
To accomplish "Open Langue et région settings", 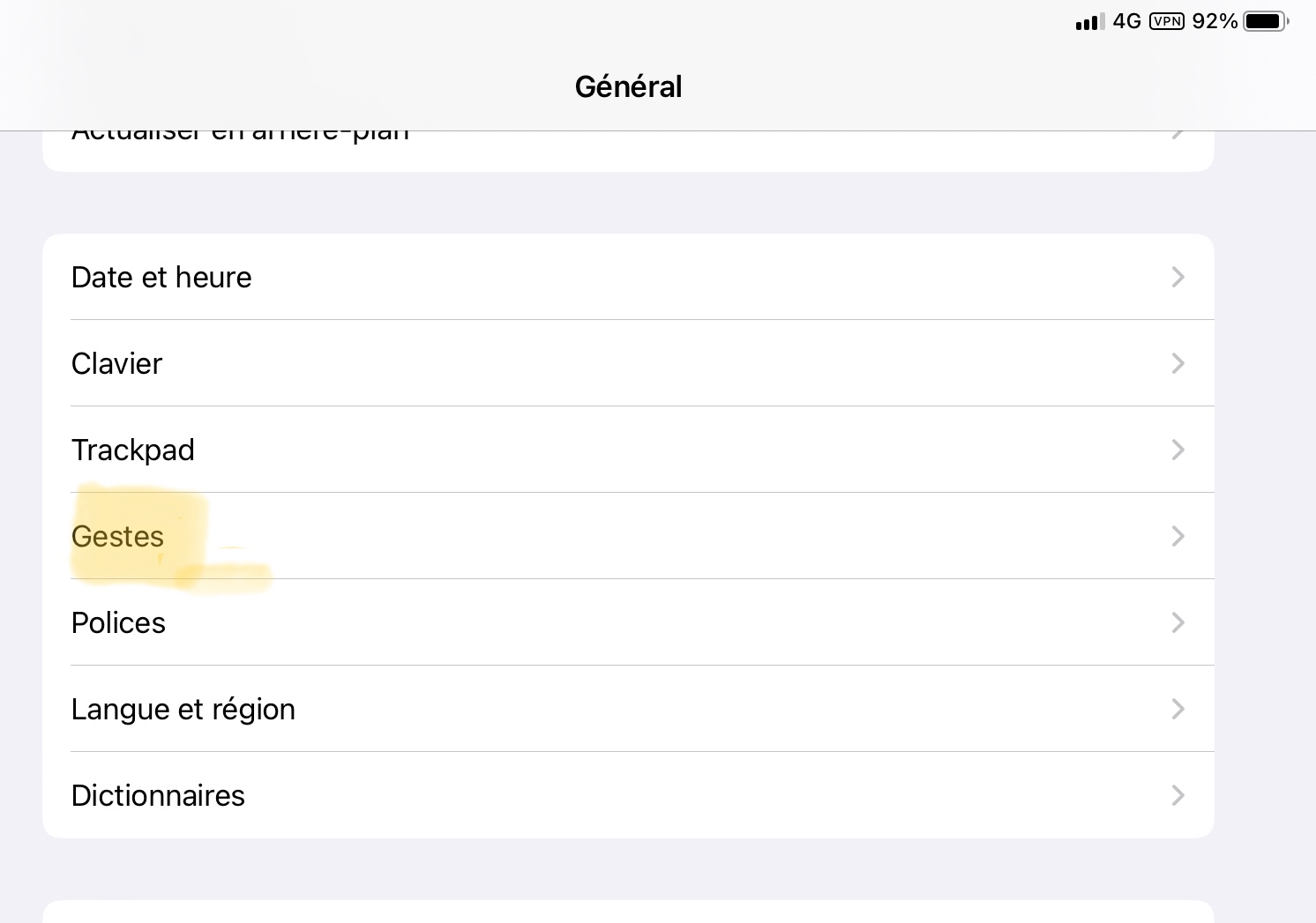I will [x=183, y=710].
